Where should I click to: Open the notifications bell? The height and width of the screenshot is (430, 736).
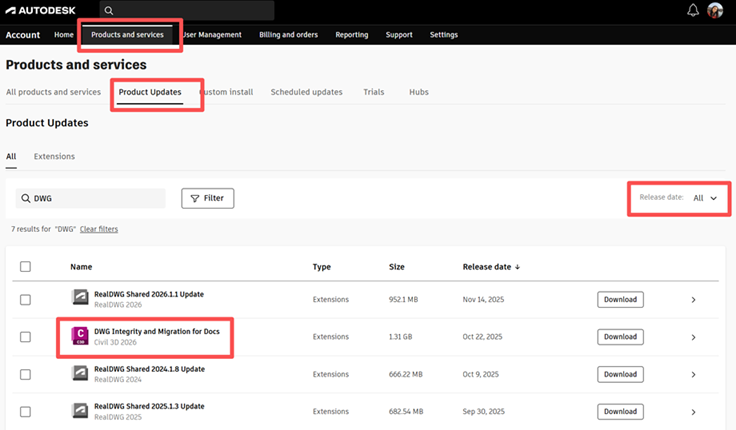point(693,10)
